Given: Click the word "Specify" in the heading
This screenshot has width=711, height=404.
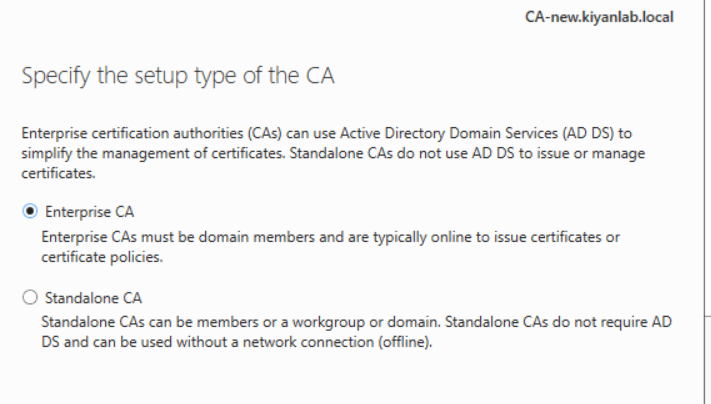Looking at the screenshot, I should [50, 77].
